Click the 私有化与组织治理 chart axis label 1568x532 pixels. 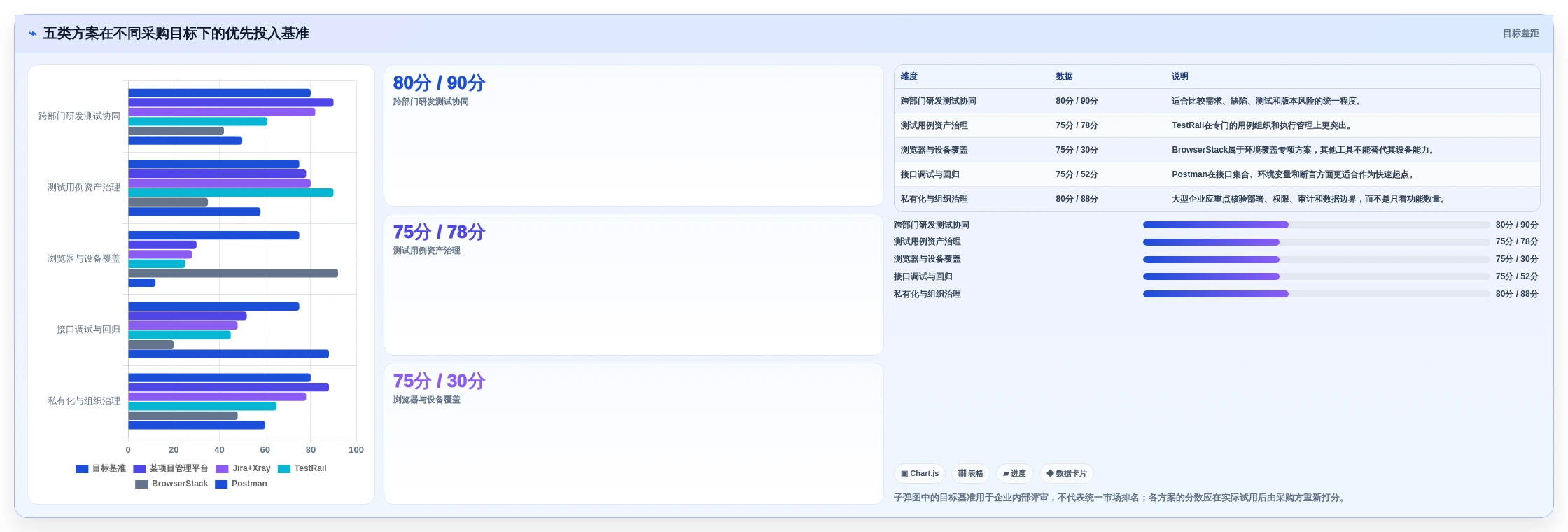pos(84,401)
